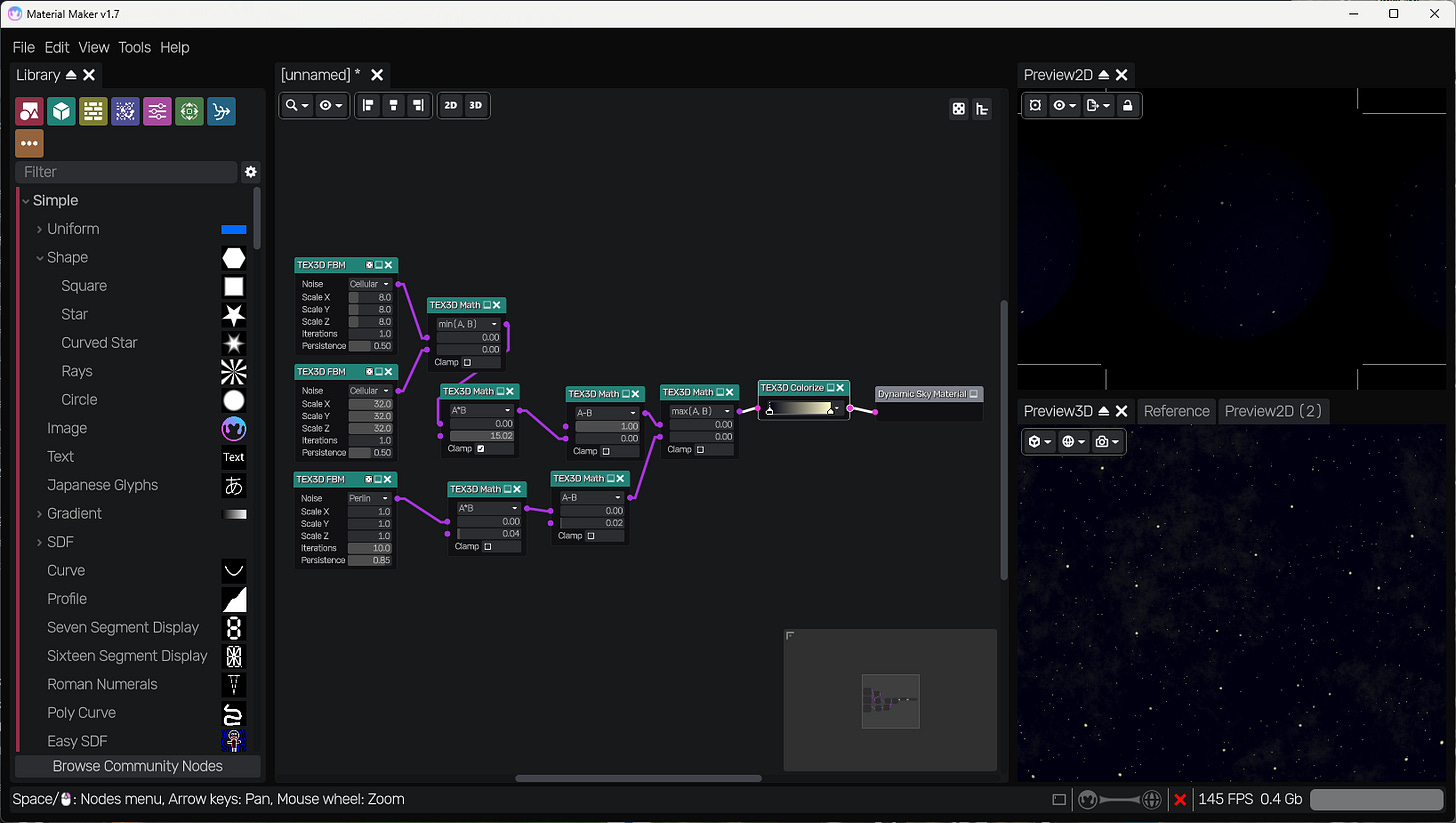
Task: Open the File menu
Action: tap(23, 47)
